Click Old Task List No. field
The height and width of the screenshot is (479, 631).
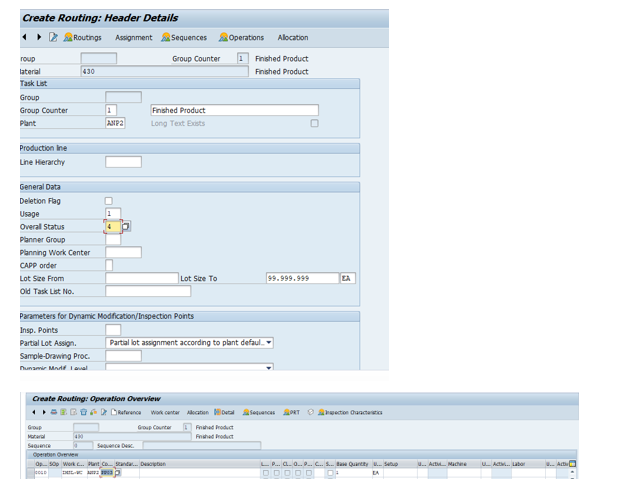pos(148,291)
